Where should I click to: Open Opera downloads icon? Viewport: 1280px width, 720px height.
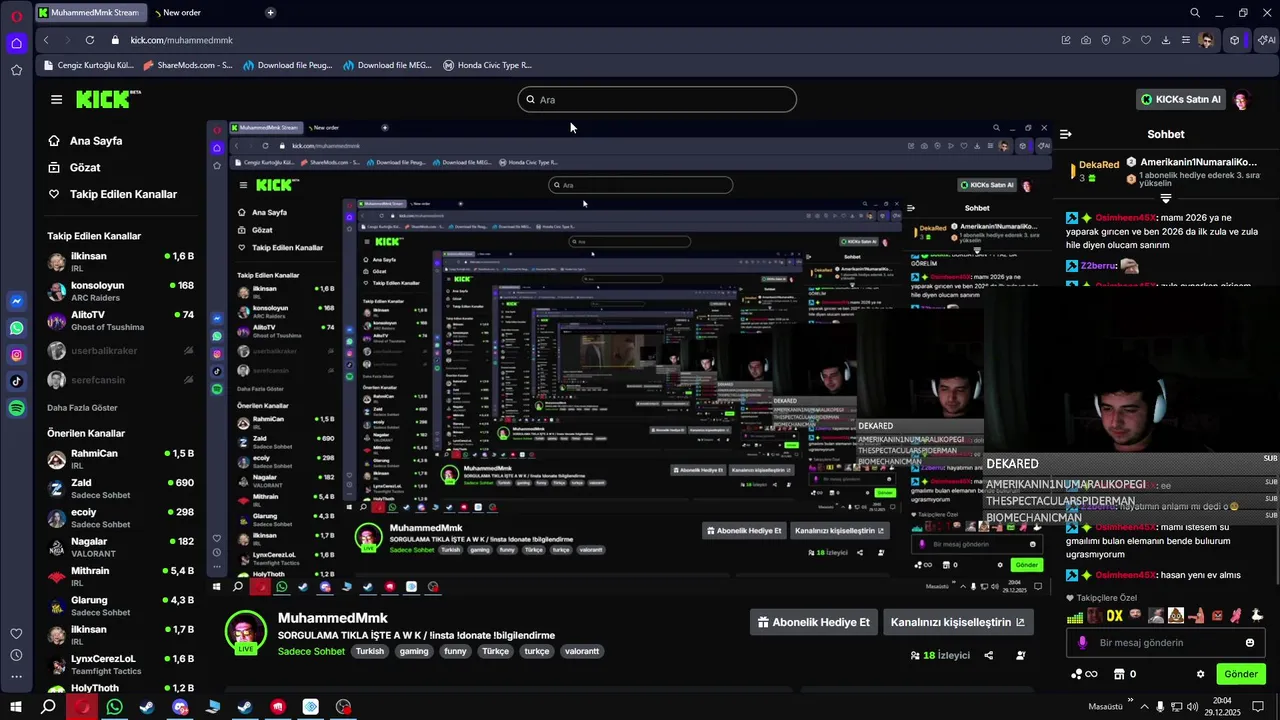point(1166,40)
